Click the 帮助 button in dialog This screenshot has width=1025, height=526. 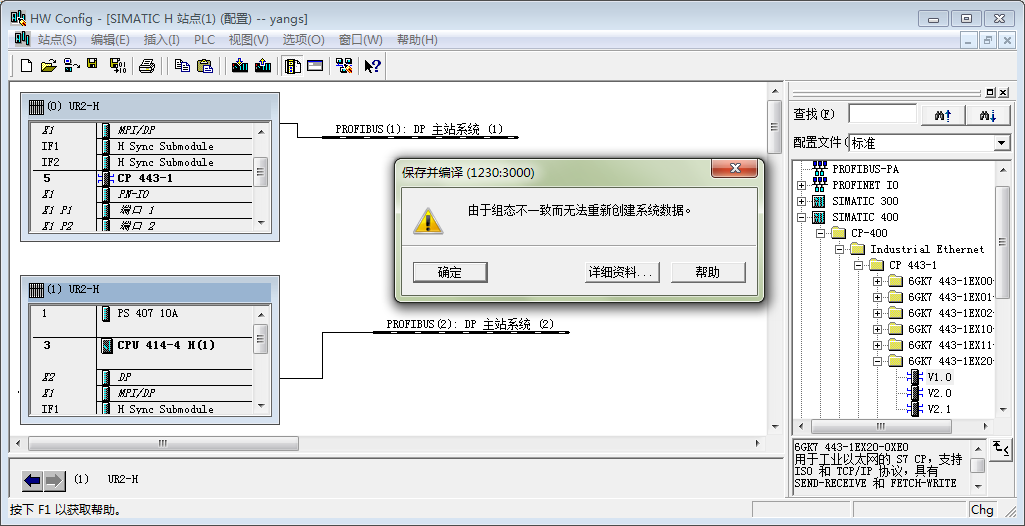(x=708, y=272)
